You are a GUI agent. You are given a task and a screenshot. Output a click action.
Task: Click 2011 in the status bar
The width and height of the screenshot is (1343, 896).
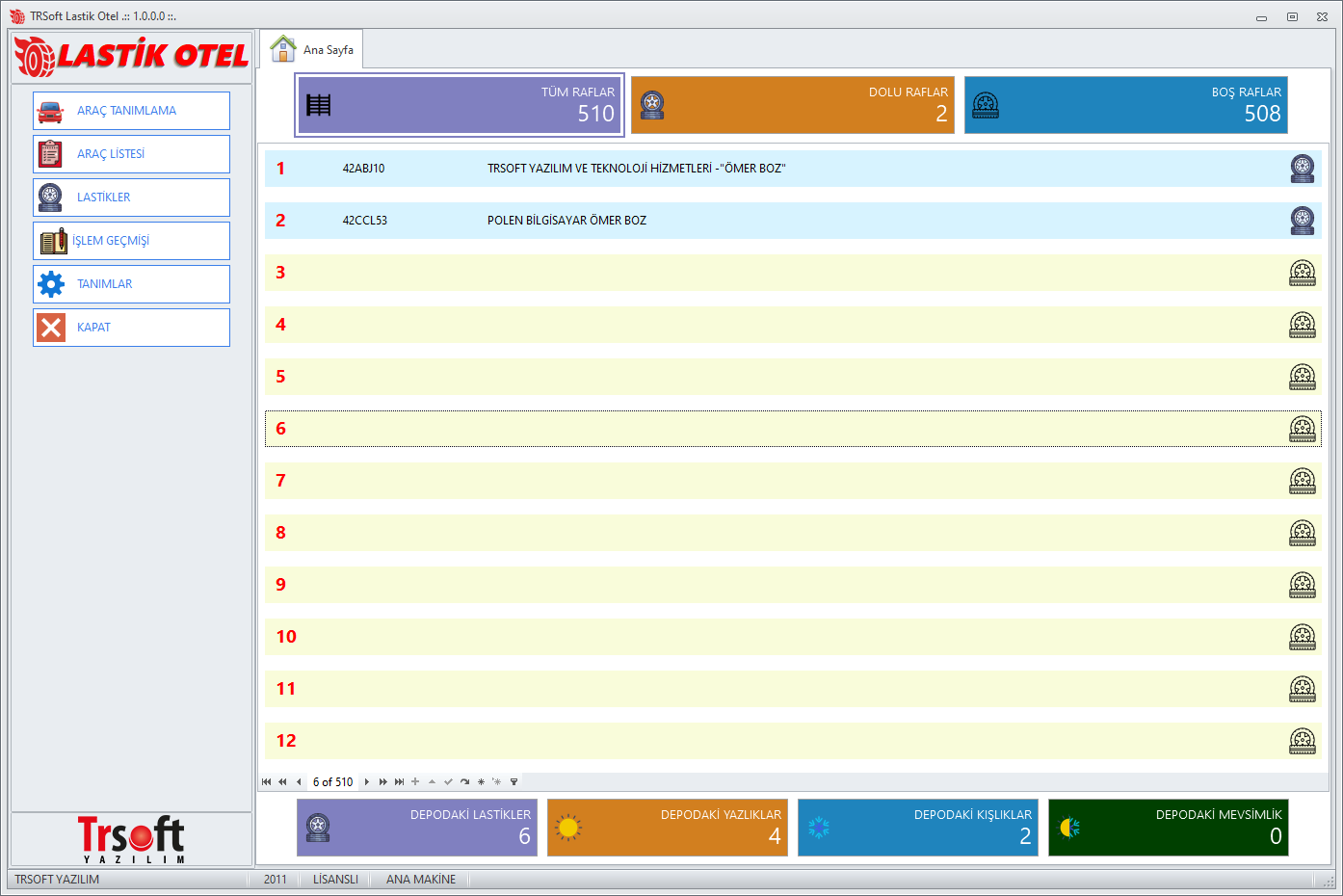pos(275,880)
